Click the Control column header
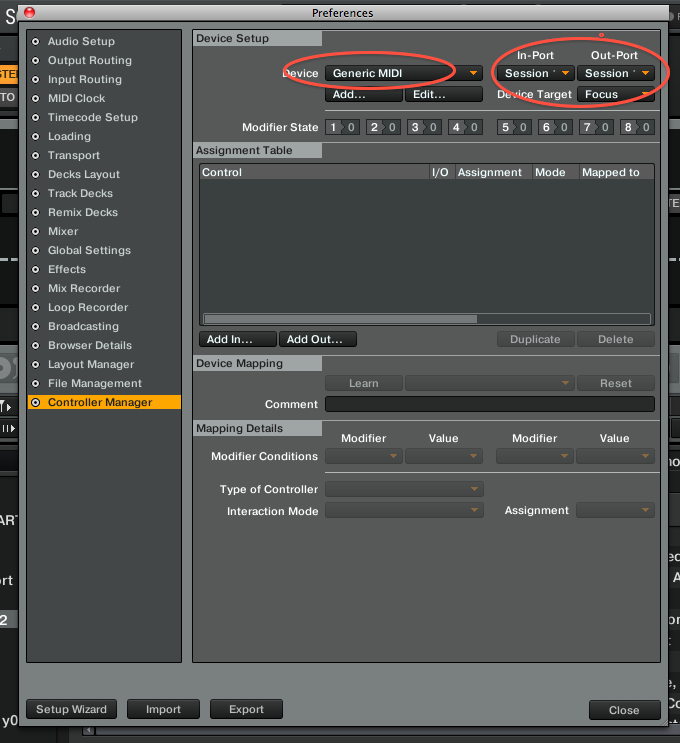 [312, 173]
